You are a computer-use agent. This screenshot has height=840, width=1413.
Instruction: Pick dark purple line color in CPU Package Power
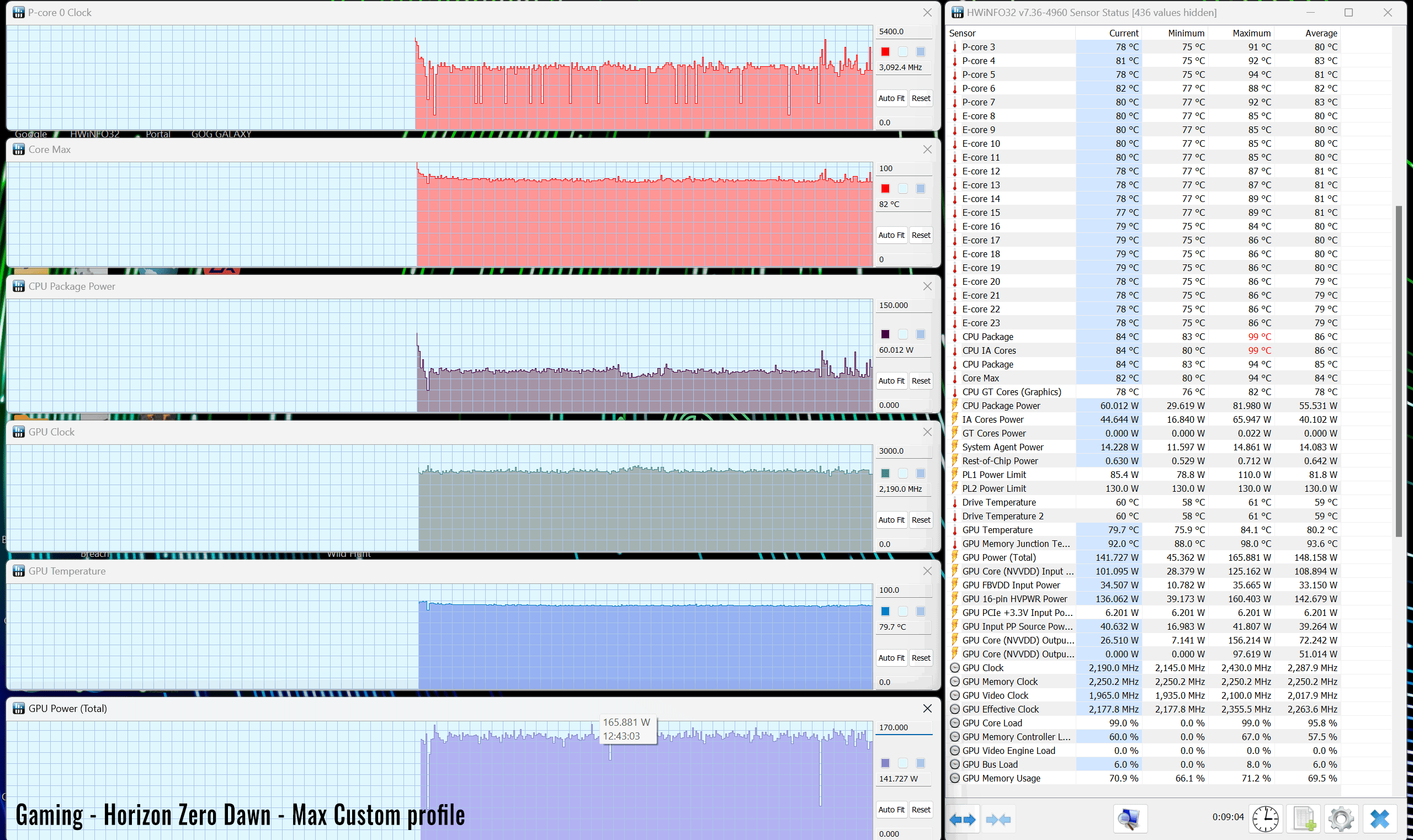pyautogui.click(x=885, y=334)
